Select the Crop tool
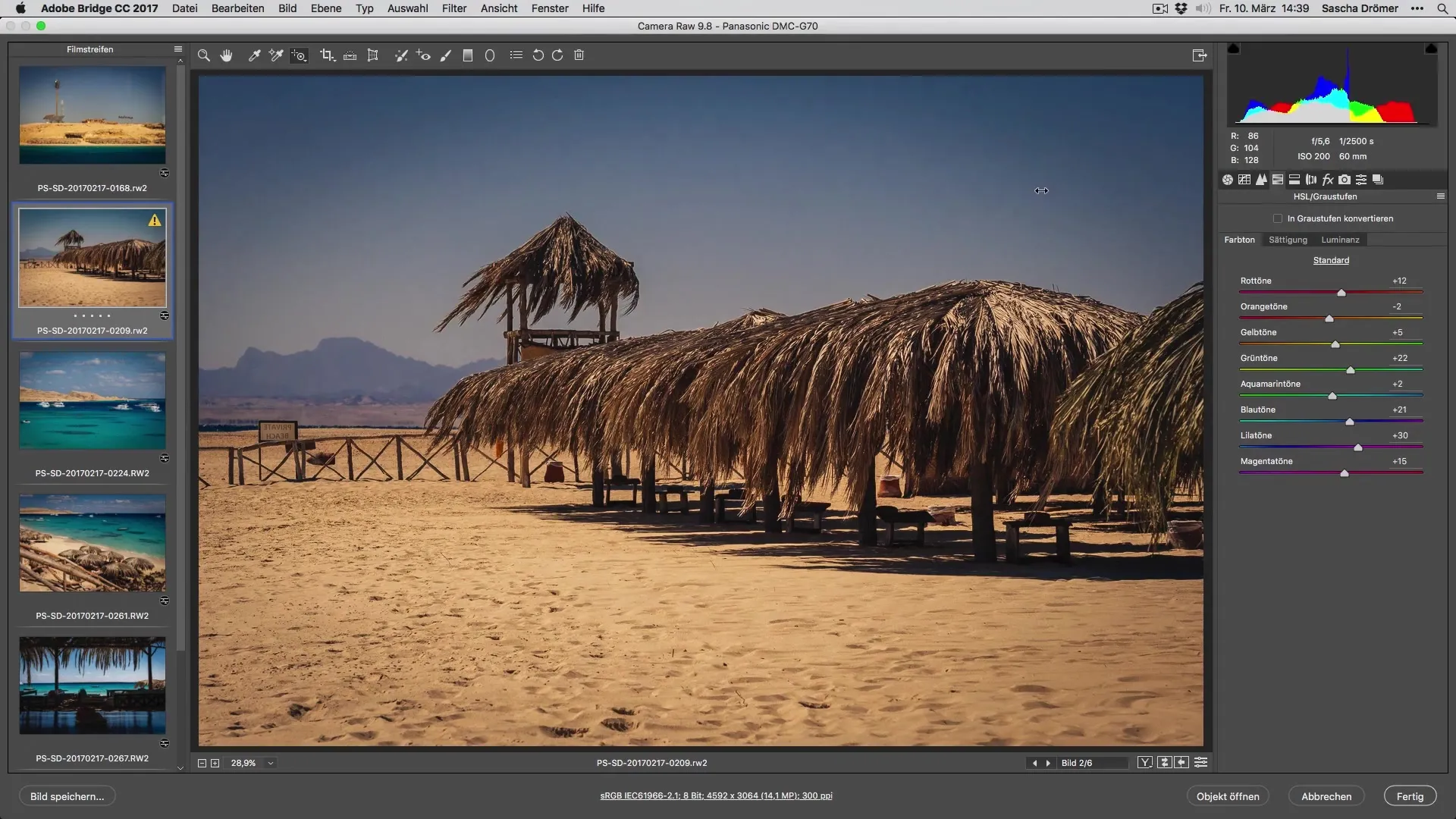The image size is (1456, 819). click(327, 55)
